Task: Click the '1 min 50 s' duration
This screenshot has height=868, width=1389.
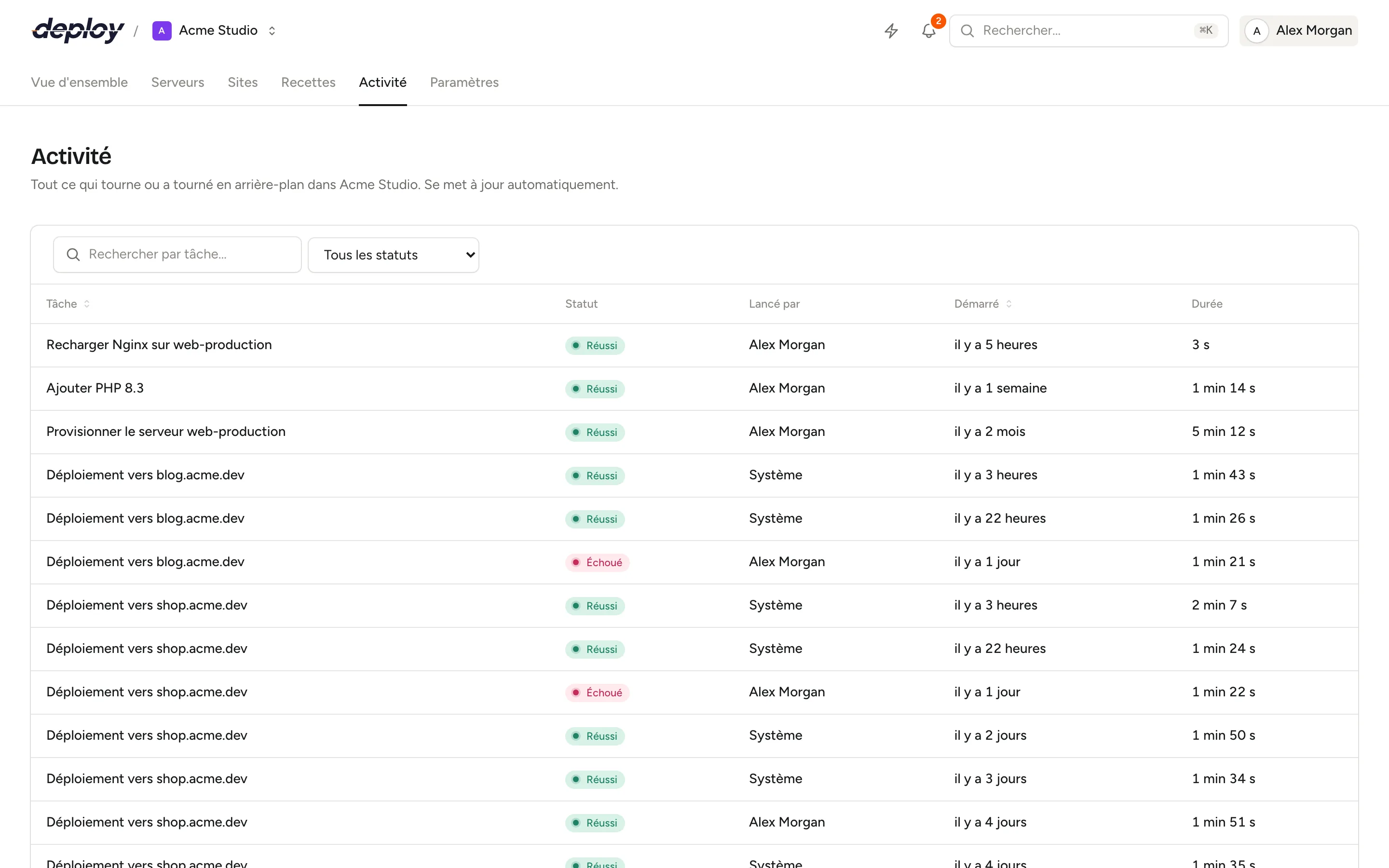Action: 1223,735
